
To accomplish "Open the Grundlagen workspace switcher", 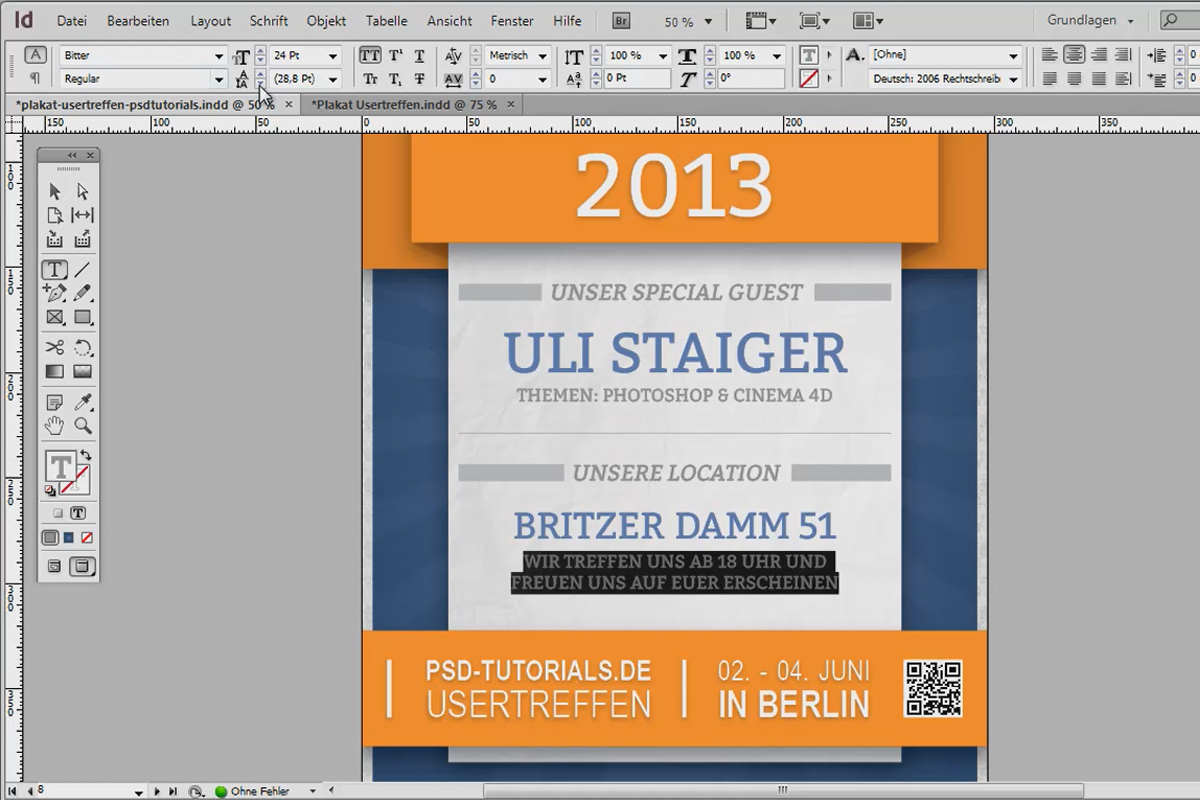I will 1091,20.
